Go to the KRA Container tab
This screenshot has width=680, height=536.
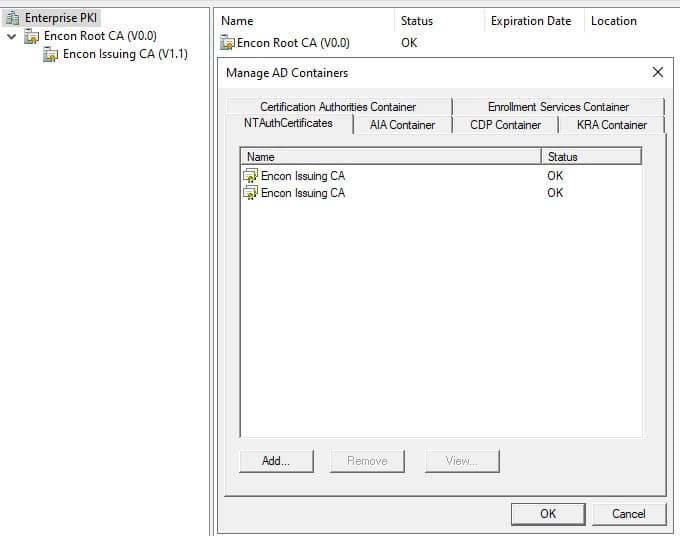611,125
